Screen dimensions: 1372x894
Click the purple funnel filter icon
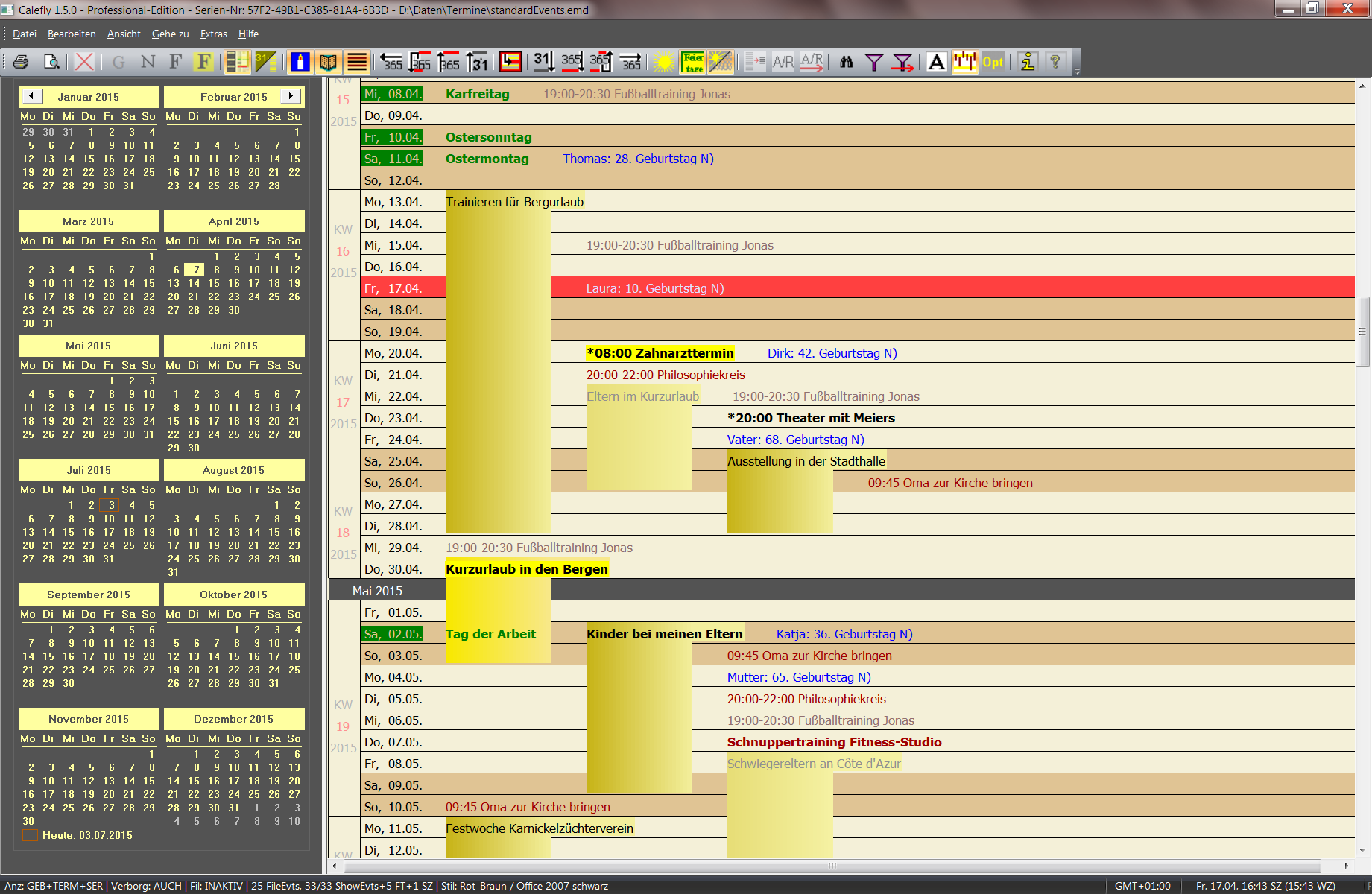(873, 62)
